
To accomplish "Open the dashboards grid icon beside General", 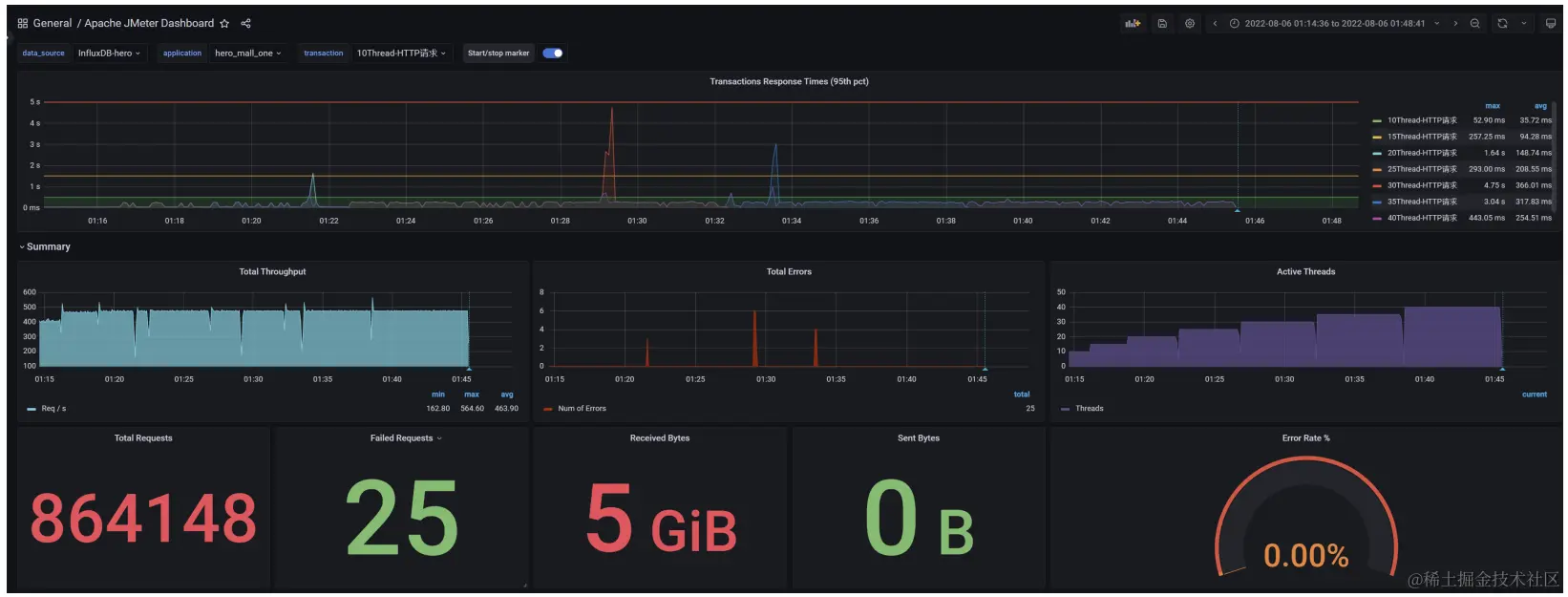I will (x=23, y=23).
